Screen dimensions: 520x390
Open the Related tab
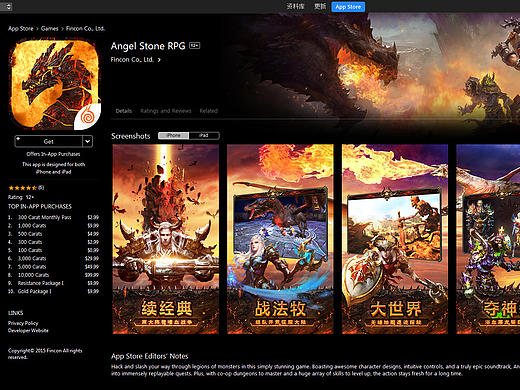point(209,111)
